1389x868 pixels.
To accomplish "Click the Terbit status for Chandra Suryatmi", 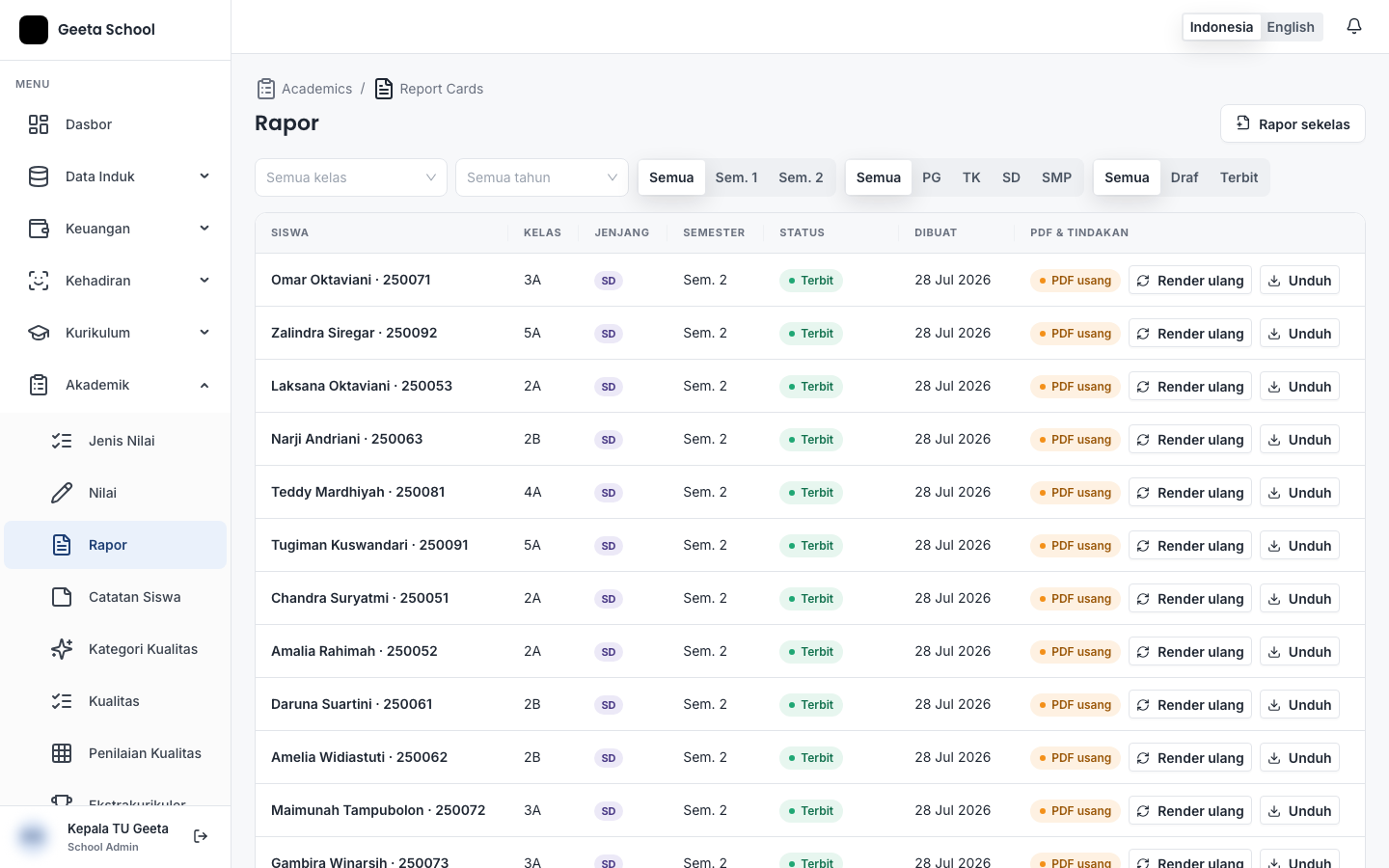I will pos(811,599).
